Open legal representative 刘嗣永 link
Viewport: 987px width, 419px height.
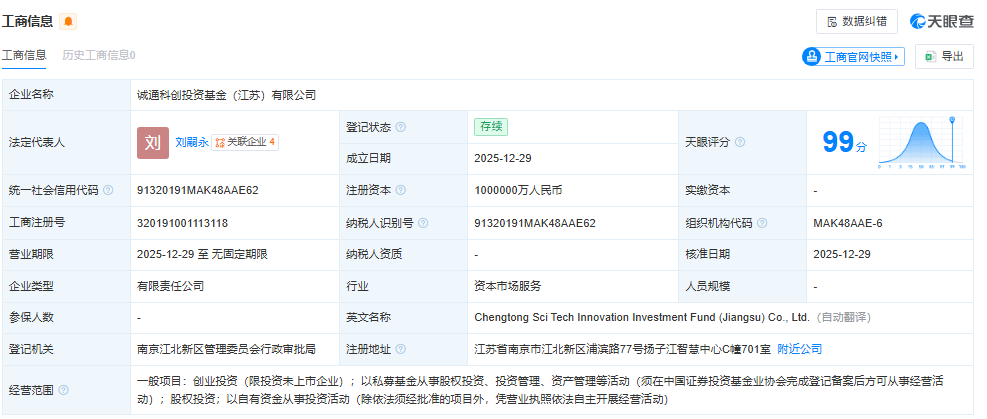[192, 143]
